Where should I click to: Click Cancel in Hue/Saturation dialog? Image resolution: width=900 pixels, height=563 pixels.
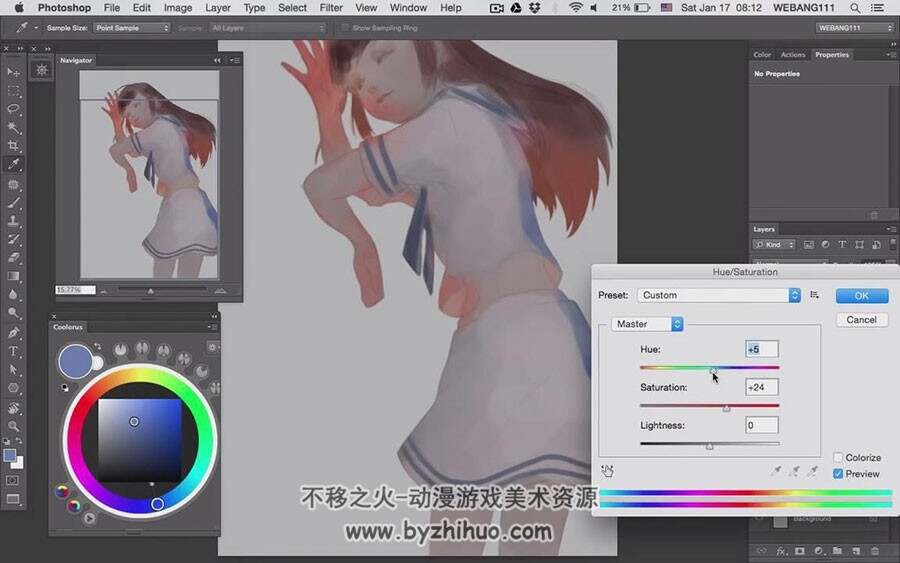[862, 320]
